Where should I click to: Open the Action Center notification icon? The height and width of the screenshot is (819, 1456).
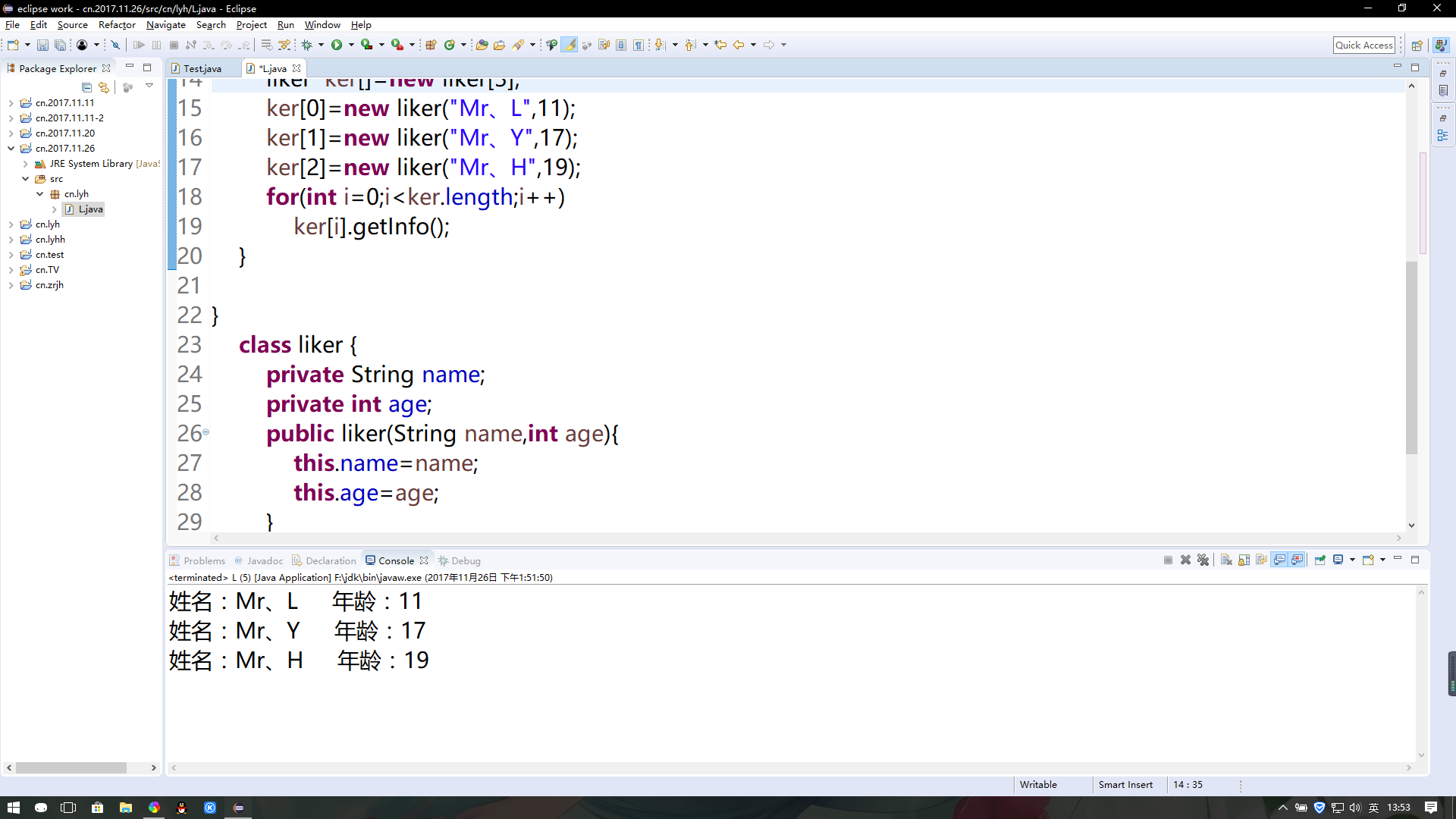coord(1431,808)
